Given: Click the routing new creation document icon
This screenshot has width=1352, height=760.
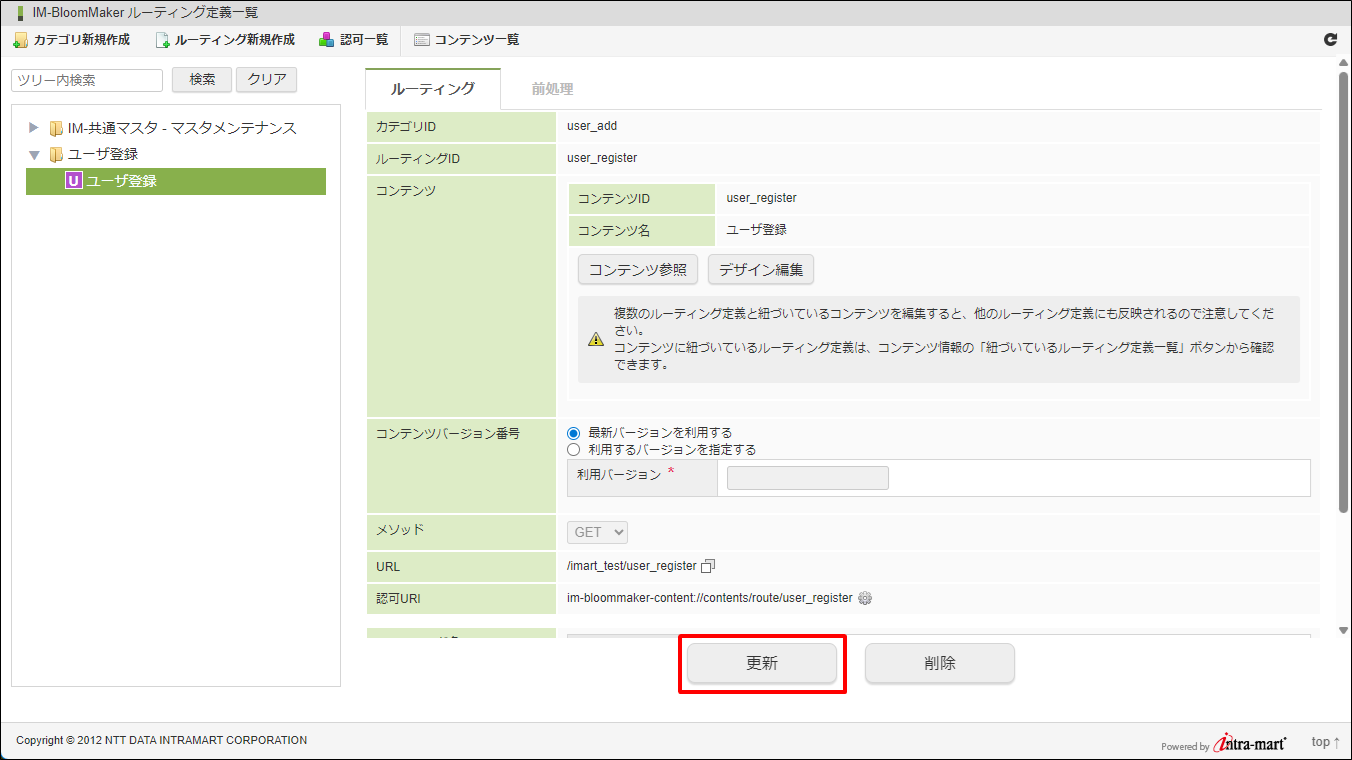Looking at the screenshot, I should click(x=162, y=40).
